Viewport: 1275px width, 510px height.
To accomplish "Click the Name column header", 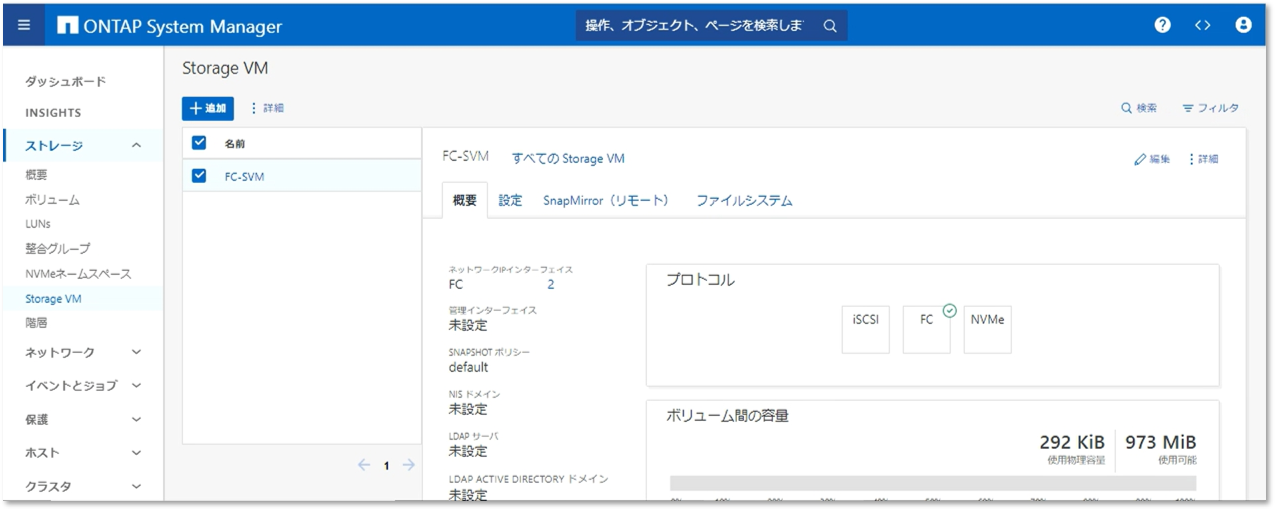I will coord(235,143).
